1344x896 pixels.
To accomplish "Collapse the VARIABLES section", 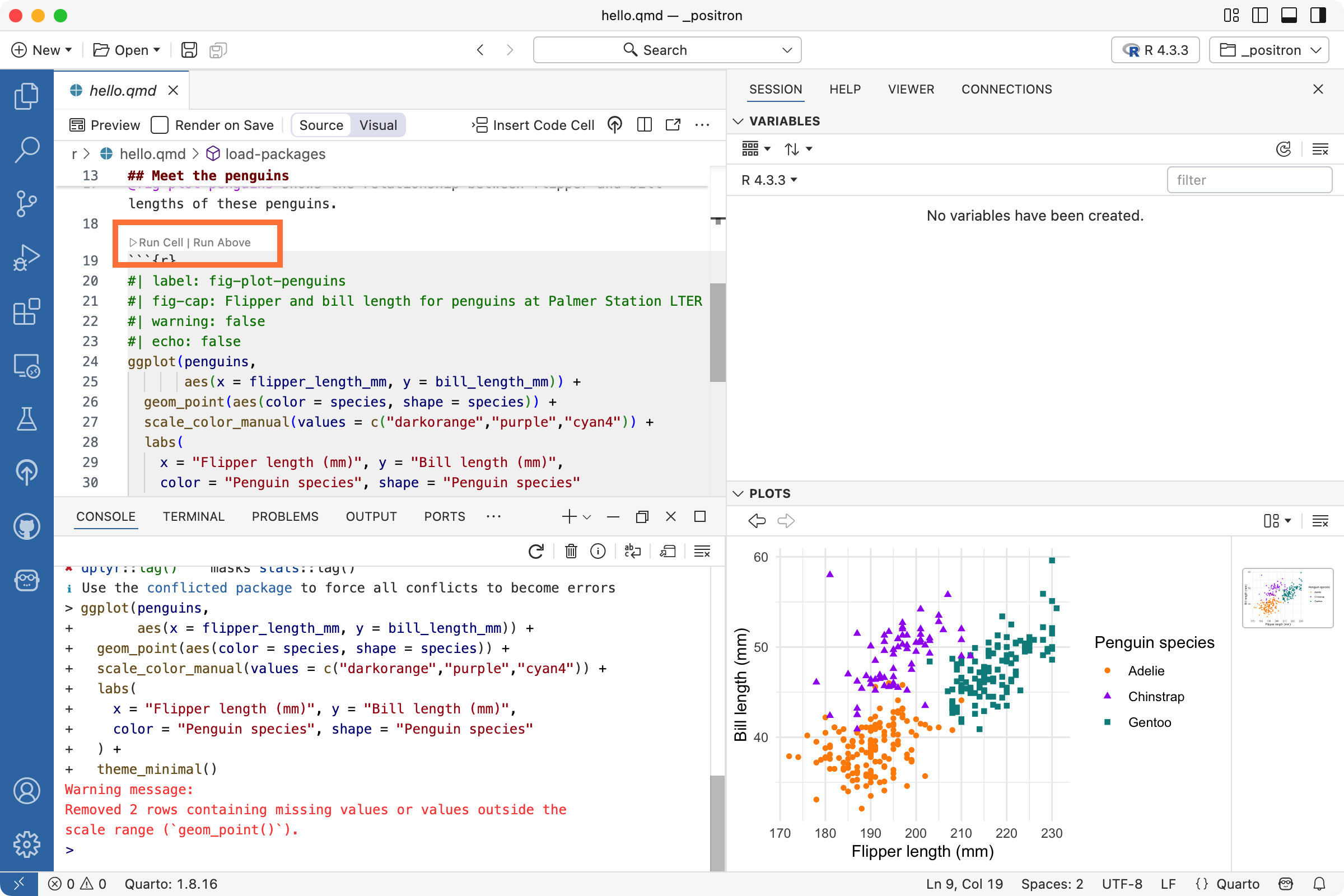I will click(x=738, y=120).
